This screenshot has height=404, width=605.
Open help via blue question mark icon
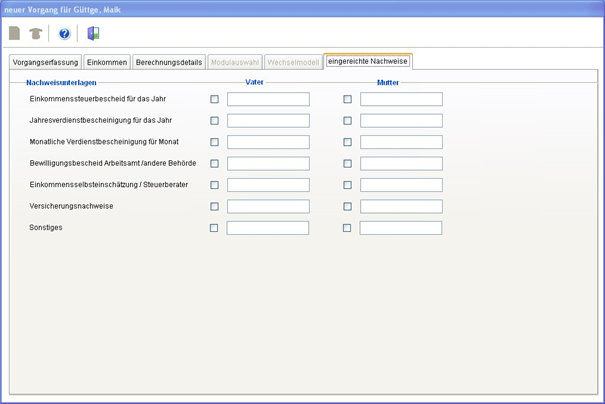tap(64, 33)
